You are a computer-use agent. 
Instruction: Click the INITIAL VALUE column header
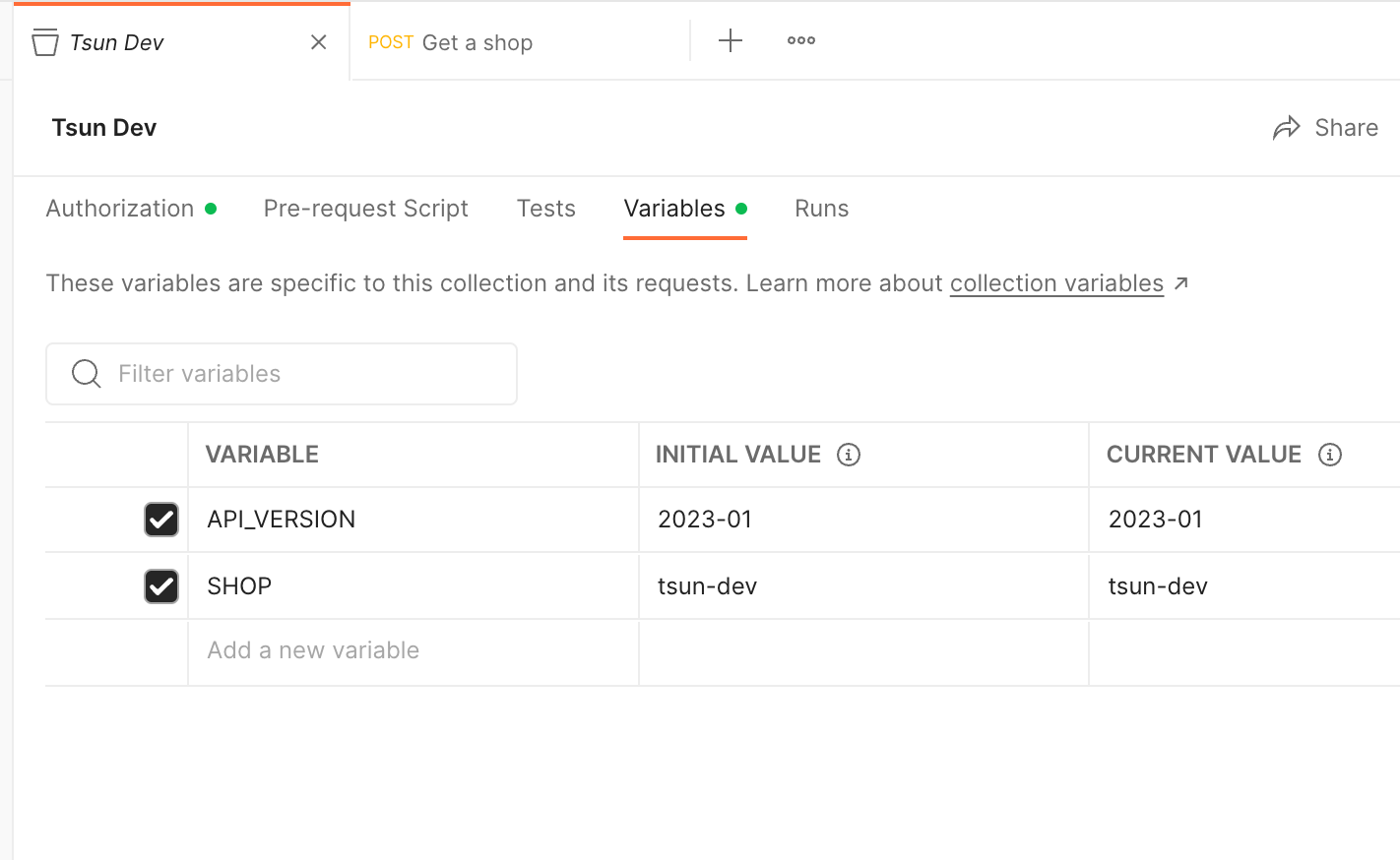click(x=738, y=455)
